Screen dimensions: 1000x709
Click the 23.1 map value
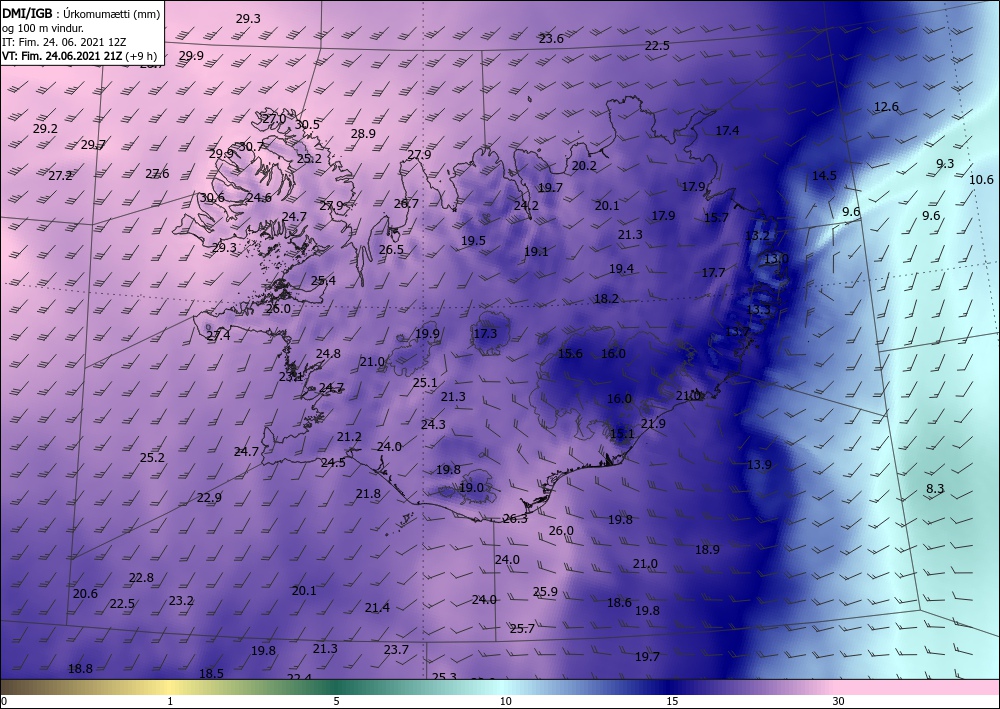(x=291, y=377)
